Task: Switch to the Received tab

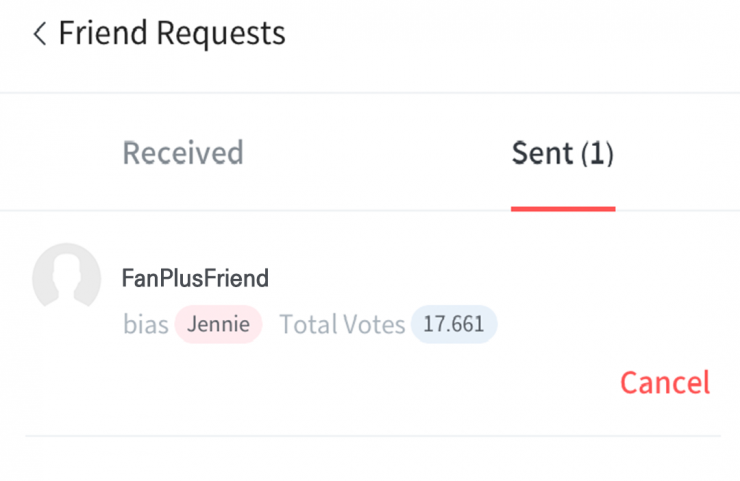Action: (183, 153)
